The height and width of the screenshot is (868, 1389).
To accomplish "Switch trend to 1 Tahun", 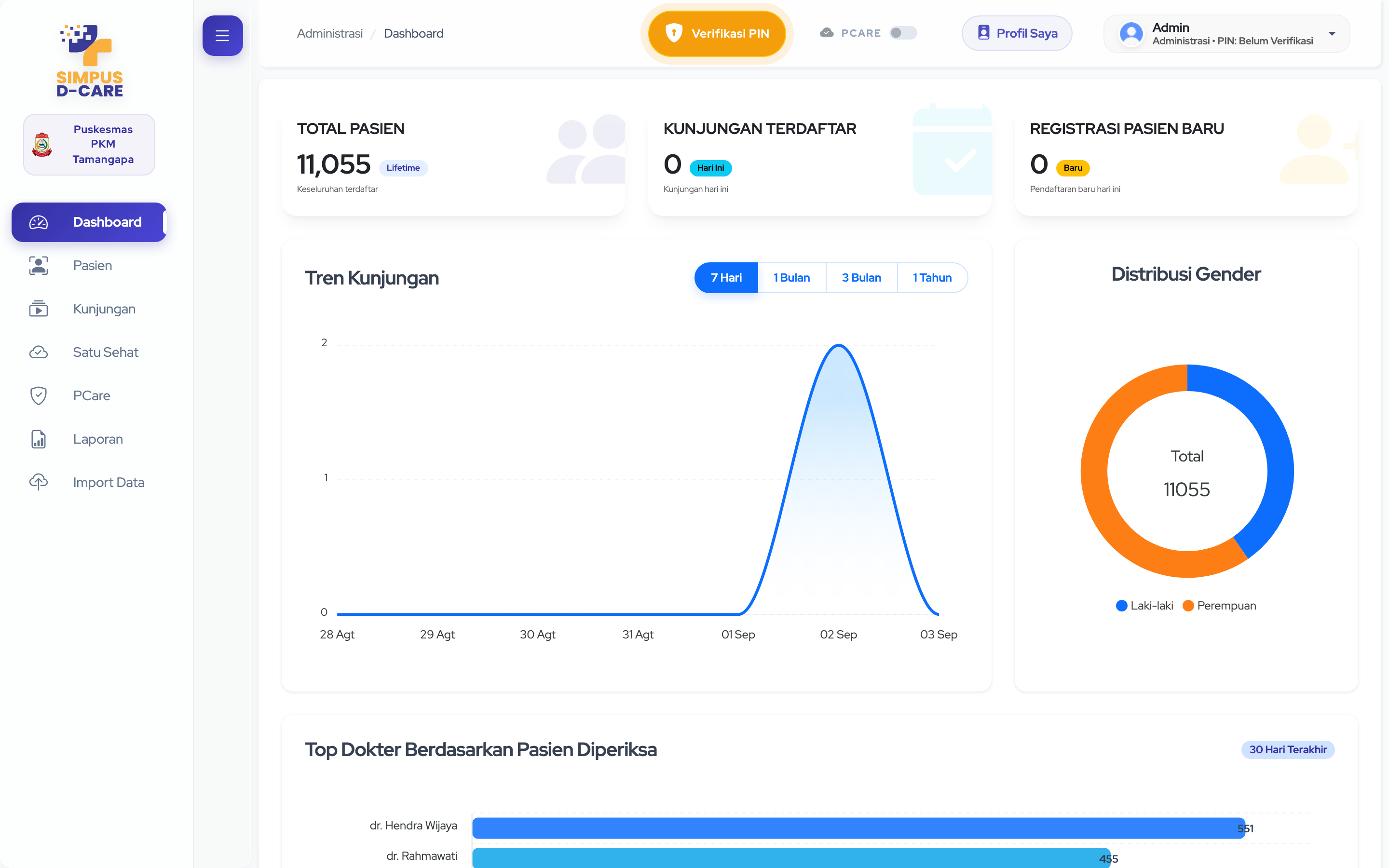I will click(x=932, y=278).
